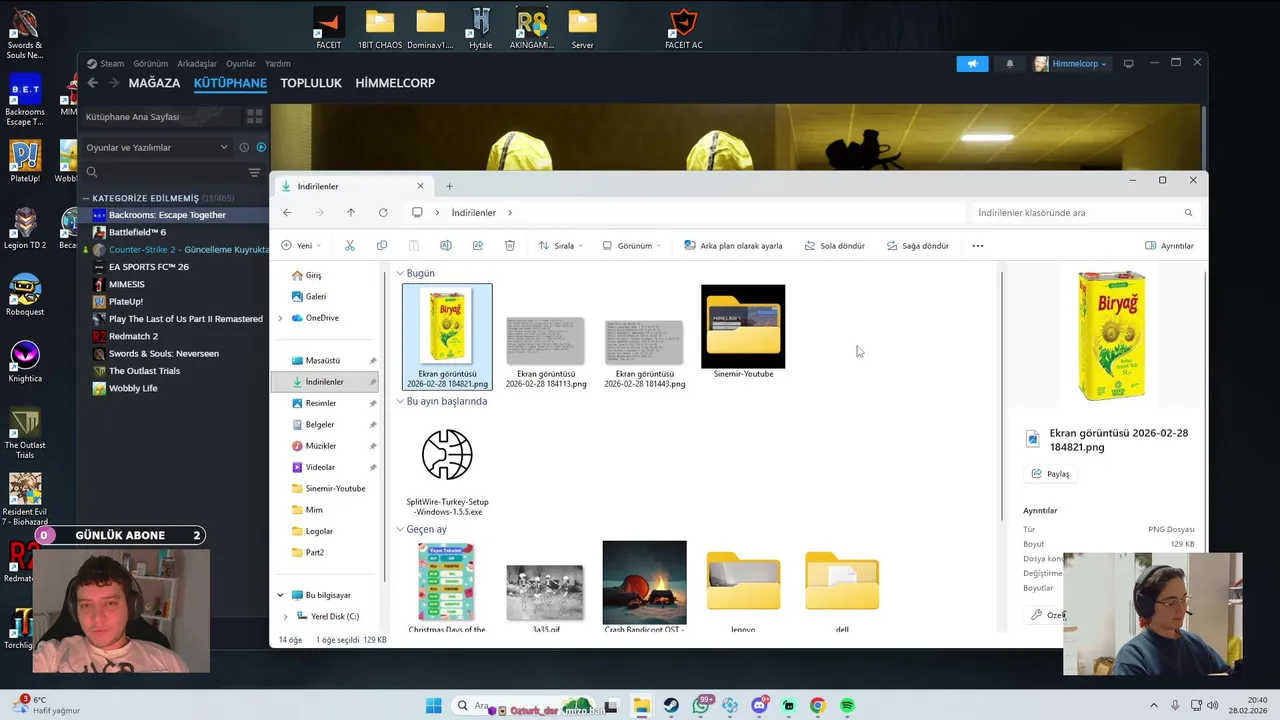Click Sola döndür rotate left button
This screenshot has width=1280, height=720.
click(x=834, y=245)
